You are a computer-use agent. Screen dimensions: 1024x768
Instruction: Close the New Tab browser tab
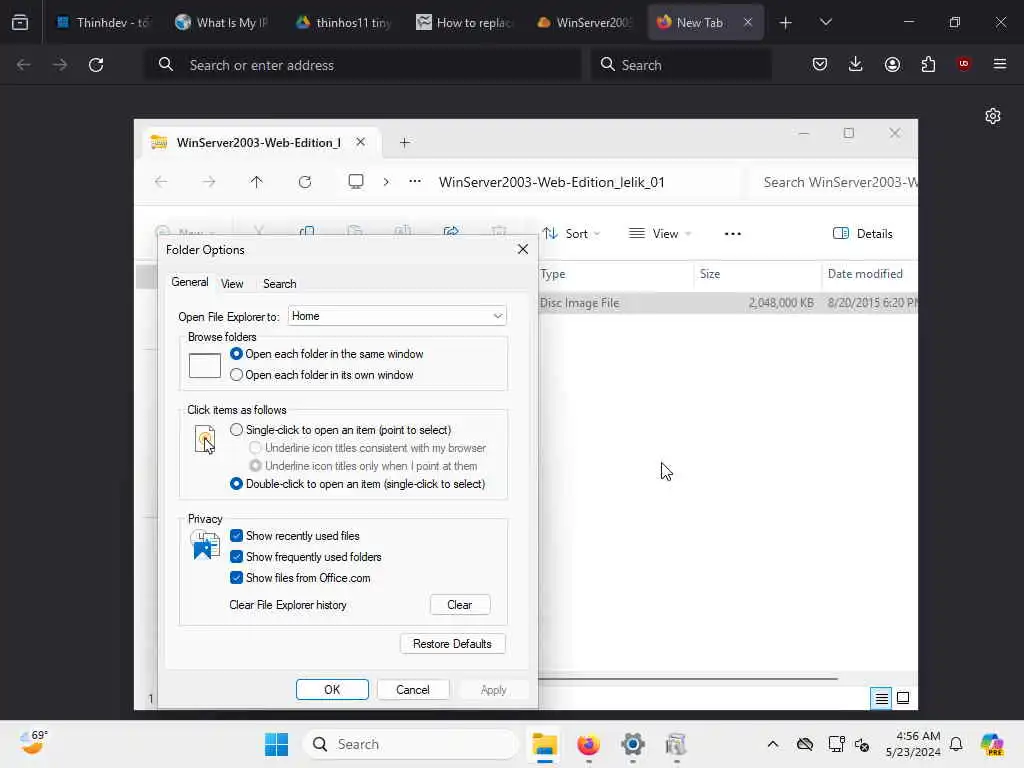coord(748,22)
